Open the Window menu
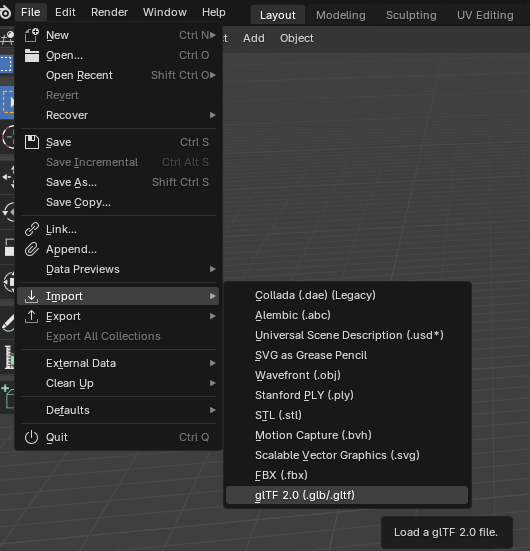 (x=164, y=12)
